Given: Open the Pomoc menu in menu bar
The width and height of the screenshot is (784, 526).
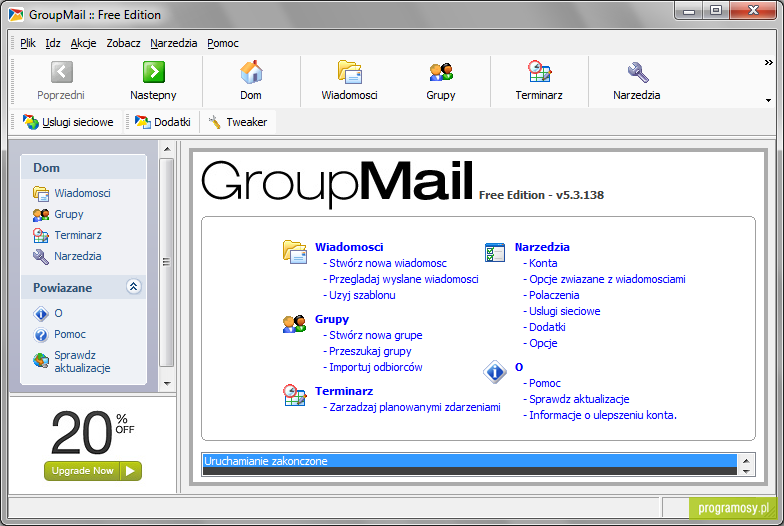Looking at the screenshot, I should tap(223, 43).
